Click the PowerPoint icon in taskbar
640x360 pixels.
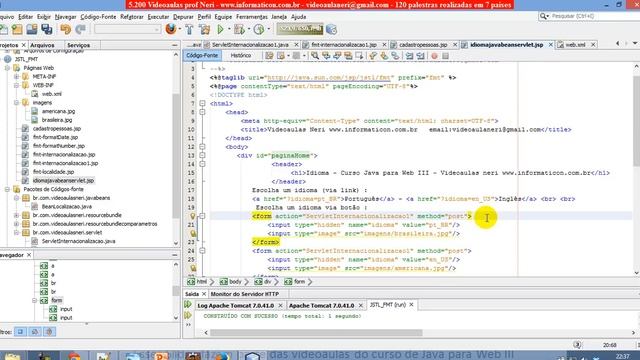161,356
